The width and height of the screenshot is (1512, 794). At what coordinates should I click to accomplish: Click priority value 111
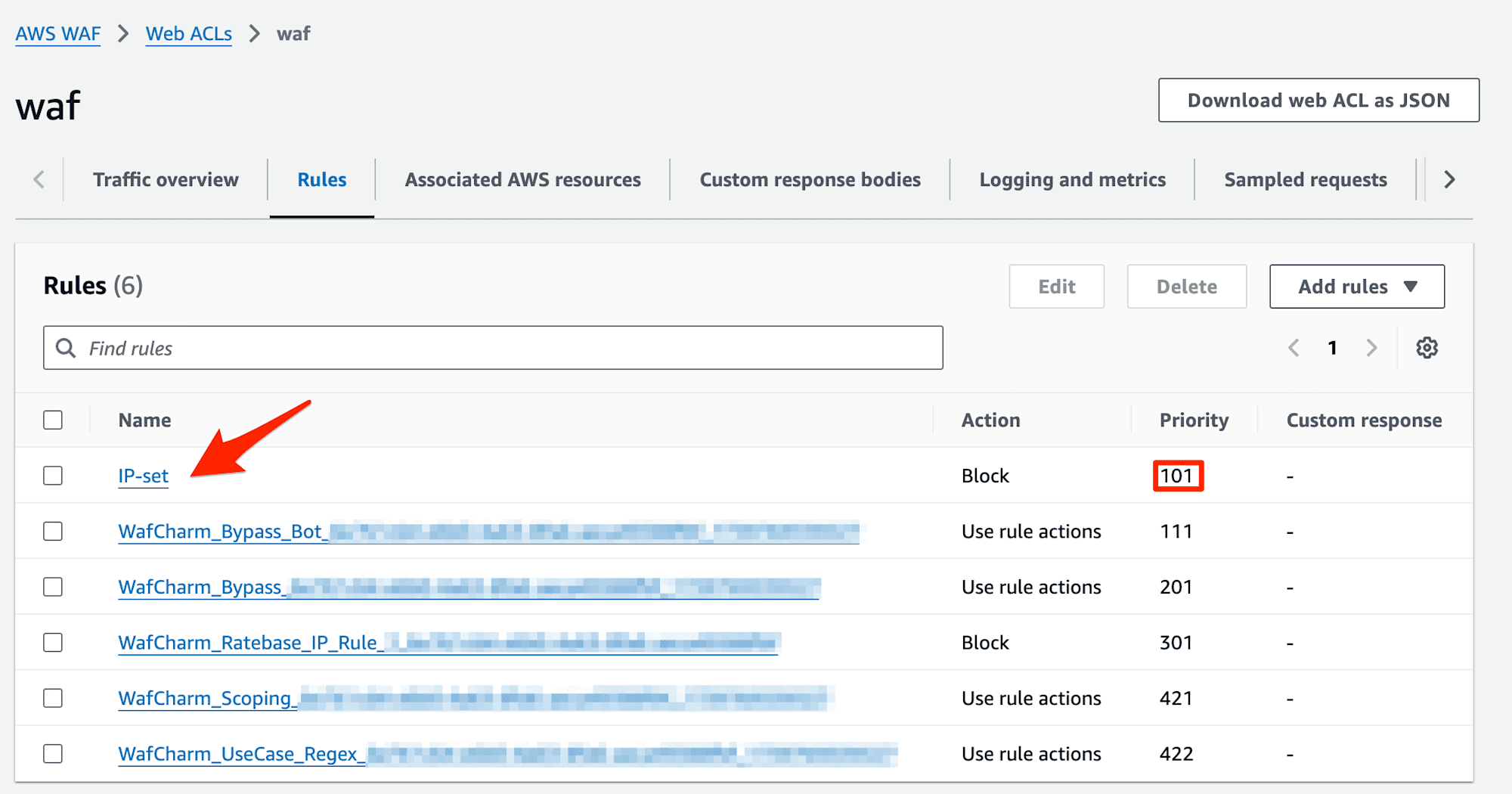pyautogui.click(x=1176, y=532)
